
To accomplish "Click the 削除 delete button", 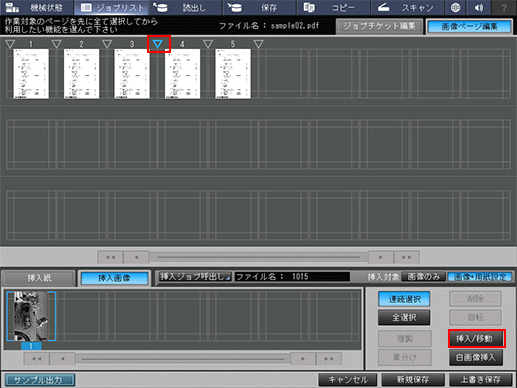I will click(475, 299).
